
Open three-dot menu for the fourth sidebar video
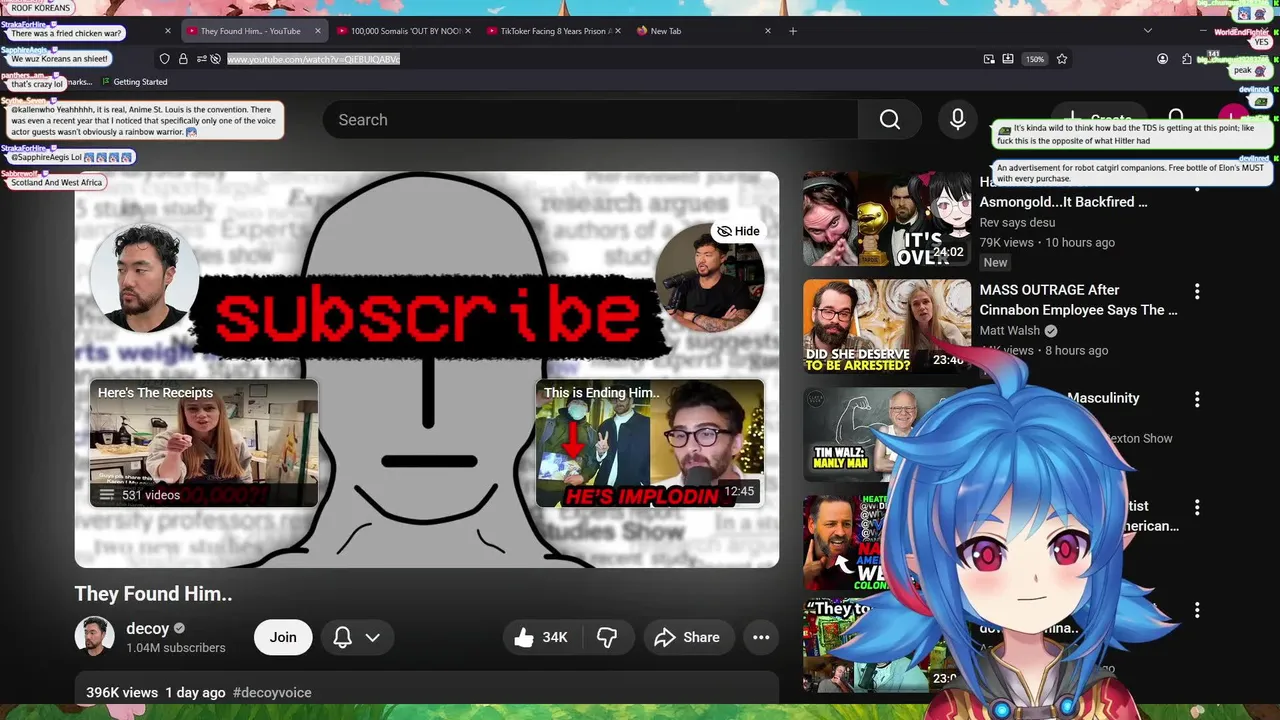coord(1197,507)
